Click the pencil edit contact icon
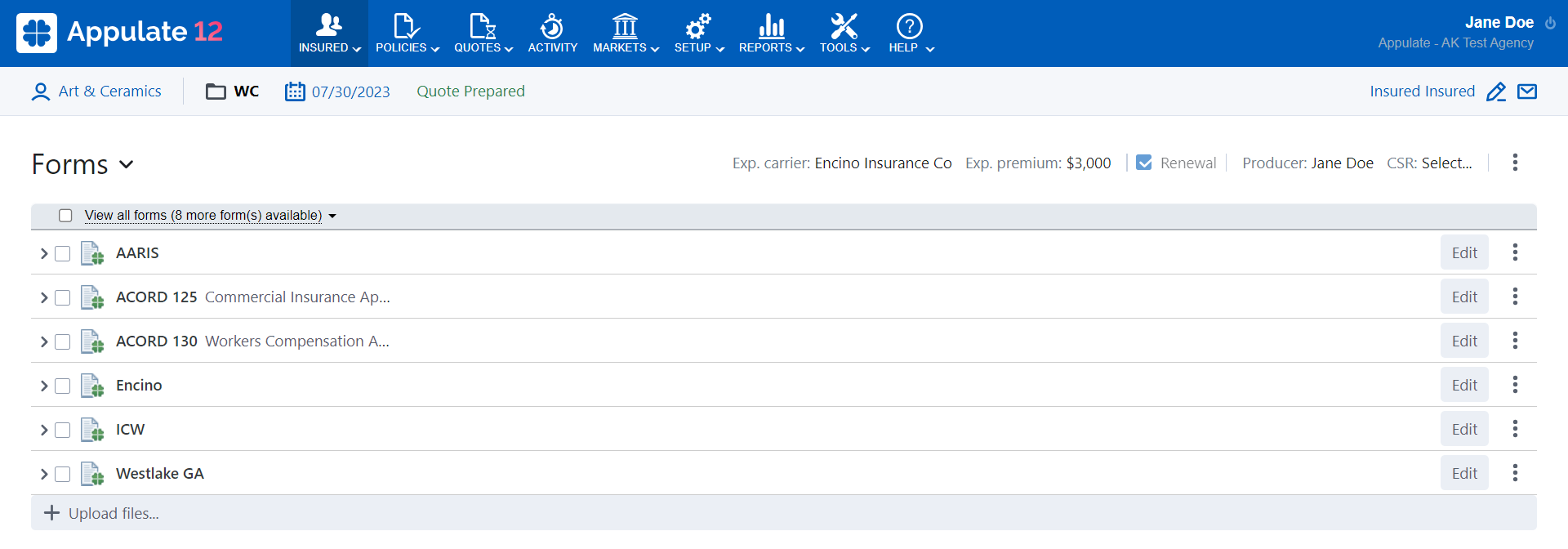The image size is (1568, 549). pos(1496,91)
